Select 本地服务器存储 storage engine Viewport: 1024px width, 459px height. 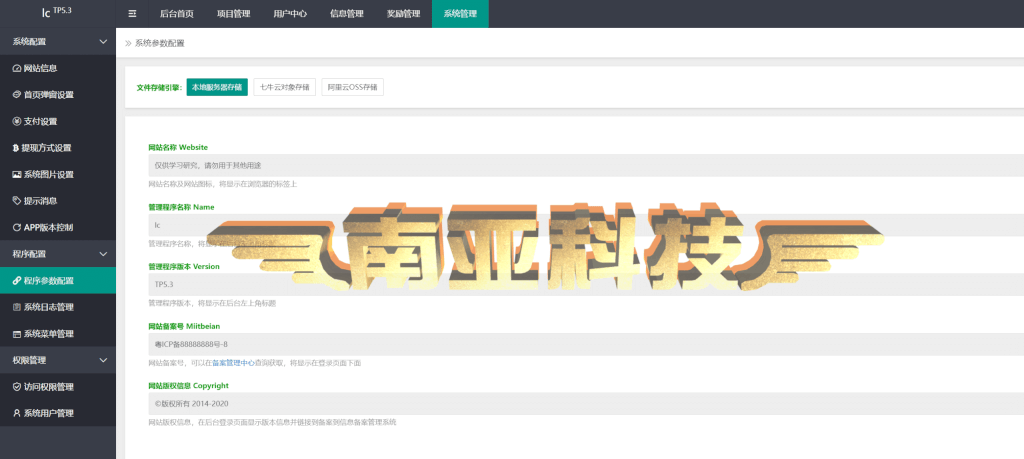pyautogui.click(x=217, y=87)
